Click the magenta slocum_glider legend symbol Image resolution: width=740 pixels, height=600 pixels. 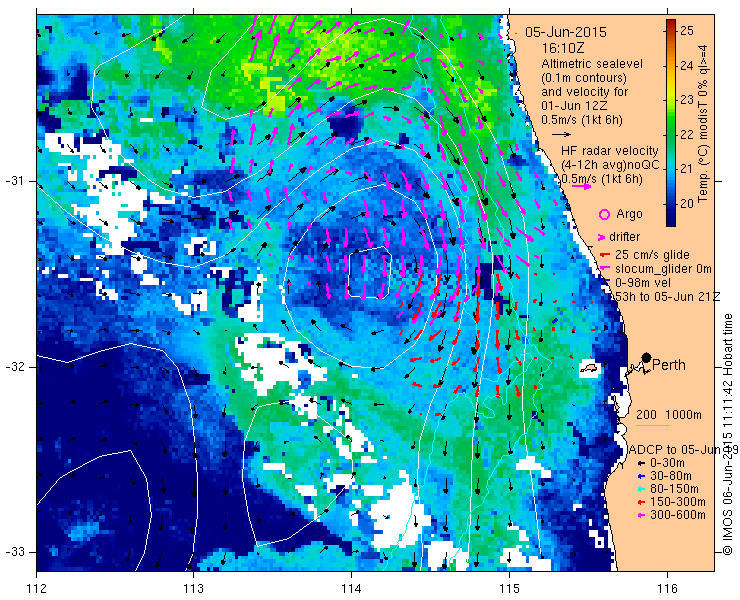(605, 268)
